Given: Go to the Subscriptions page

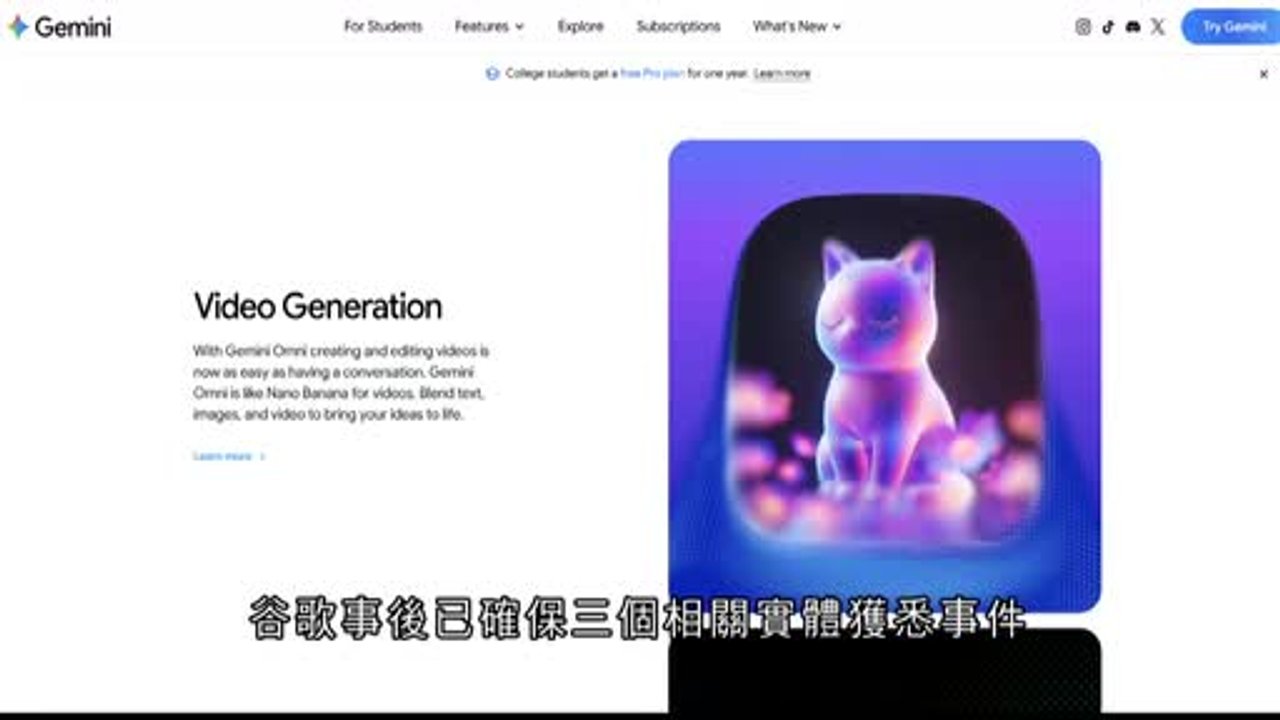Looking at the screenshot, I should click(x=678, y=27).
